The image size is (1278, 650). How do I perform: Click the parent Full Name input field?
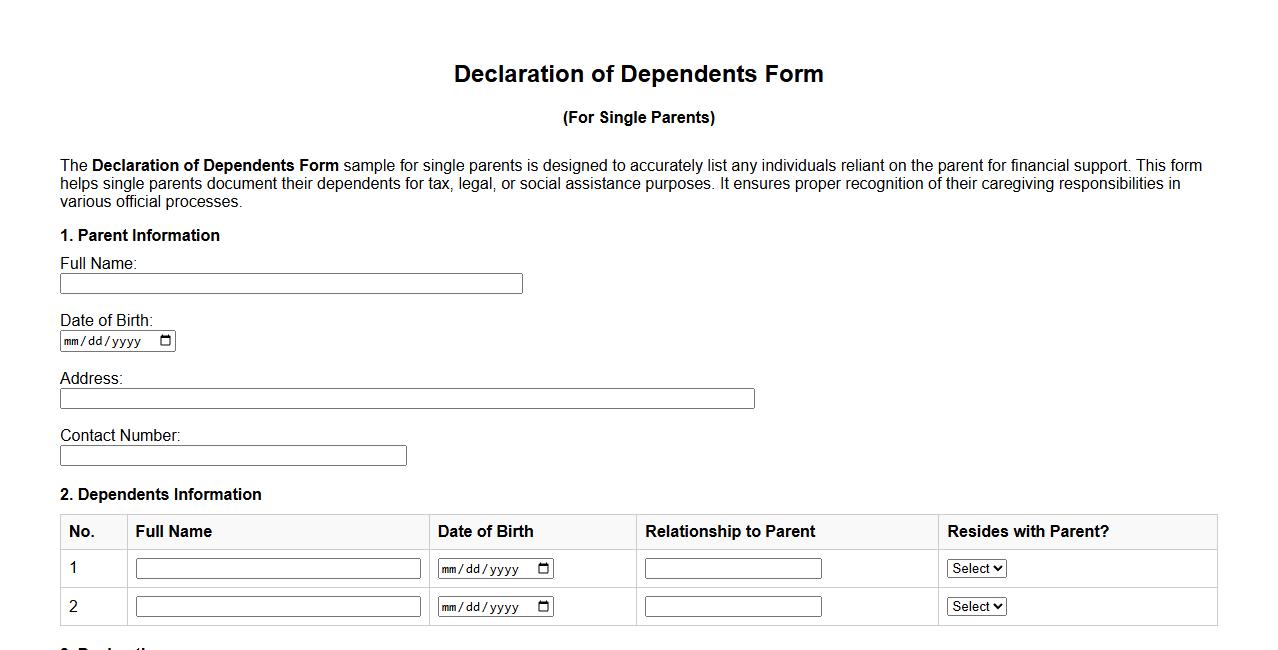click(290, 283)
